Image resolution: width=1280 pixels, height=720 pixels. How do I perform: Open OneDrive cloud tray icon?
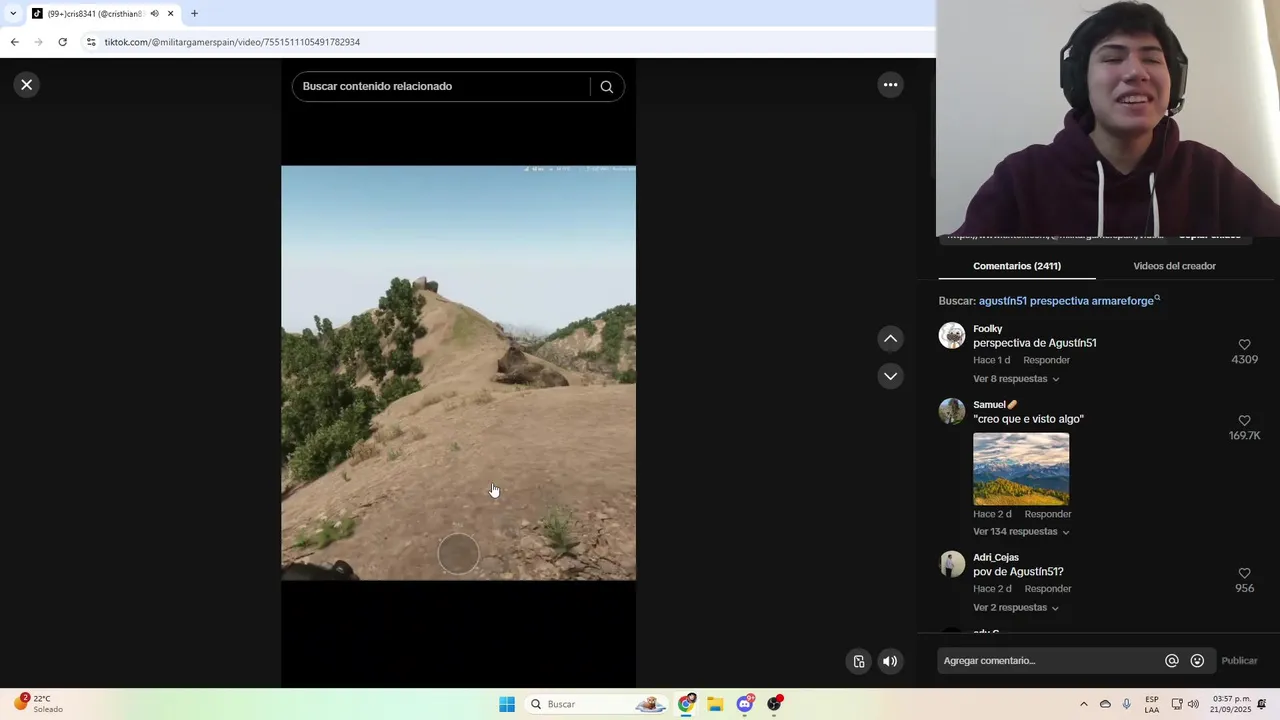click(x=1105, y=704)
